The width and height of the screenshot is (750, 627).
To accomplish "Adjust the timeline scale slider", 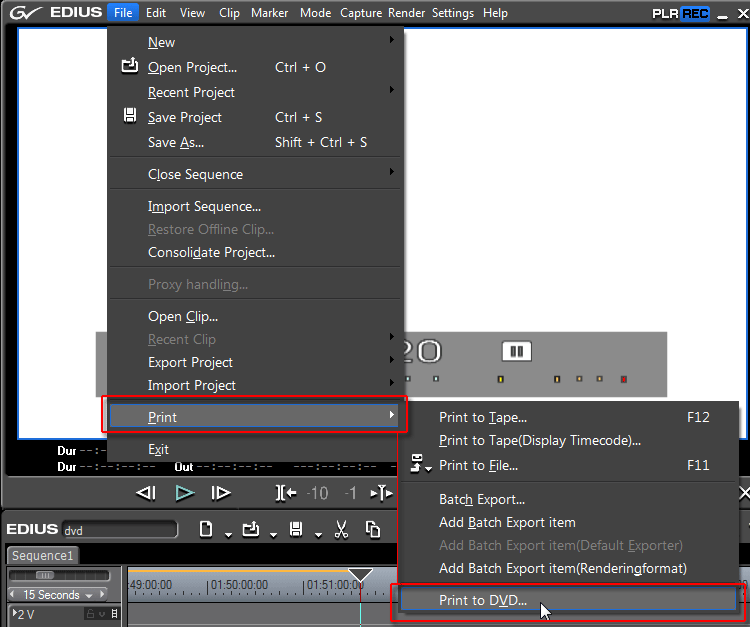I will (45, 575).
